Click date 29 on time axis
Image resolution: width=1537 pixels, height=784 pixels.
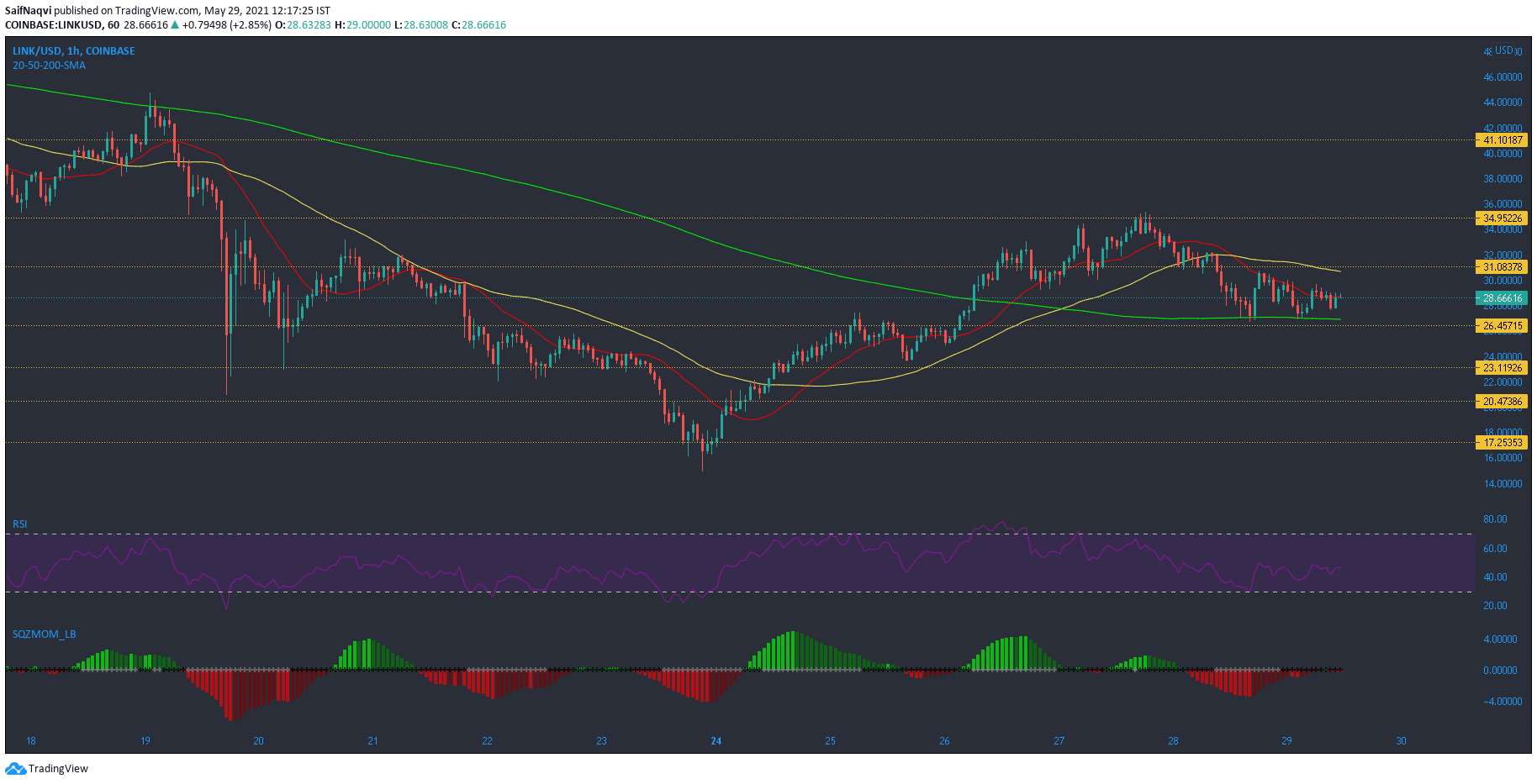click(1286, 741)
